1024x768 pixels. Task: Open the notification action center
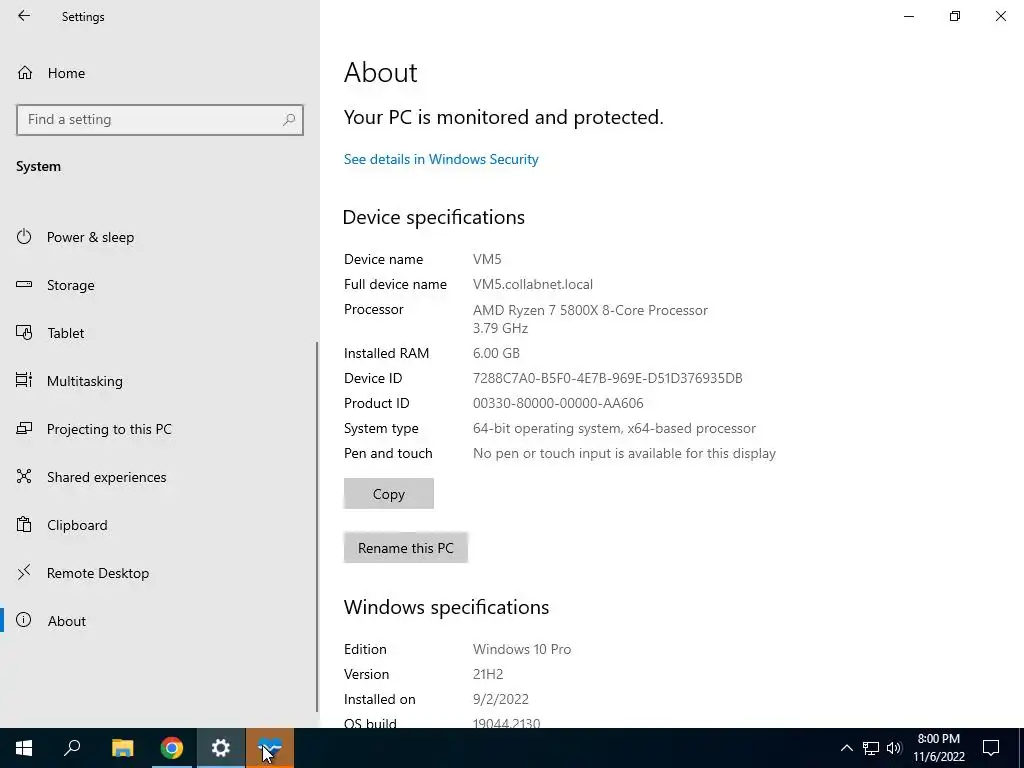(x=991, y=748)
